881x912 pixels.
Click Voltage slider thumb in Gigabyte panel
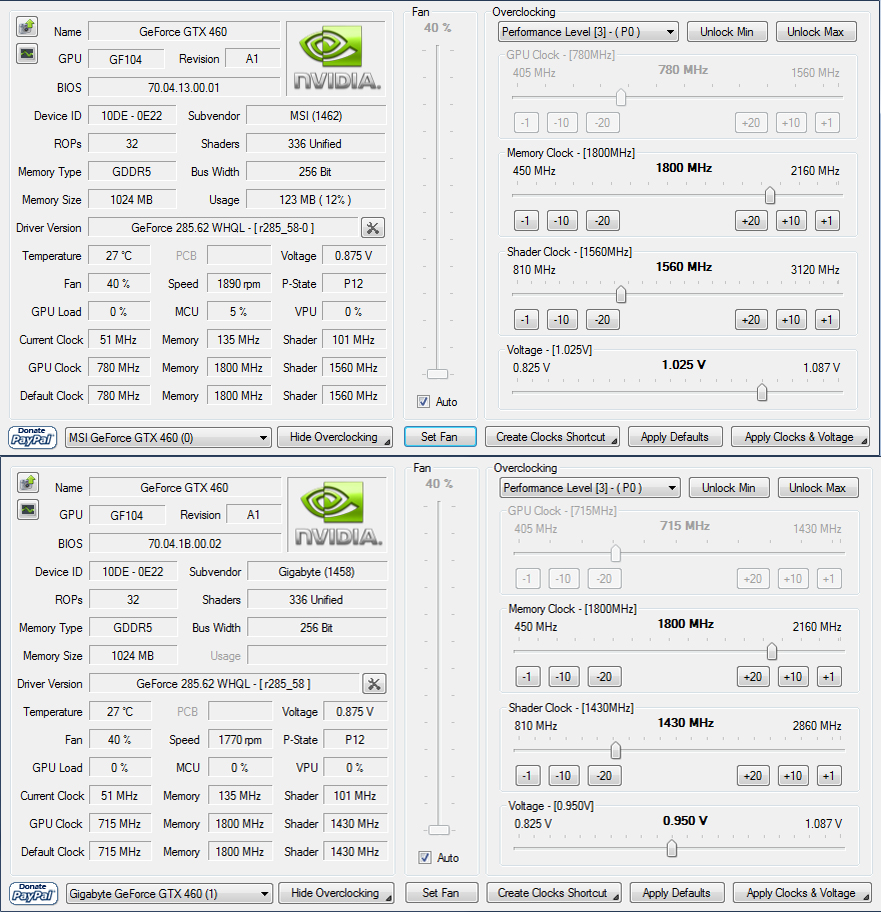[x=672, y=849]
